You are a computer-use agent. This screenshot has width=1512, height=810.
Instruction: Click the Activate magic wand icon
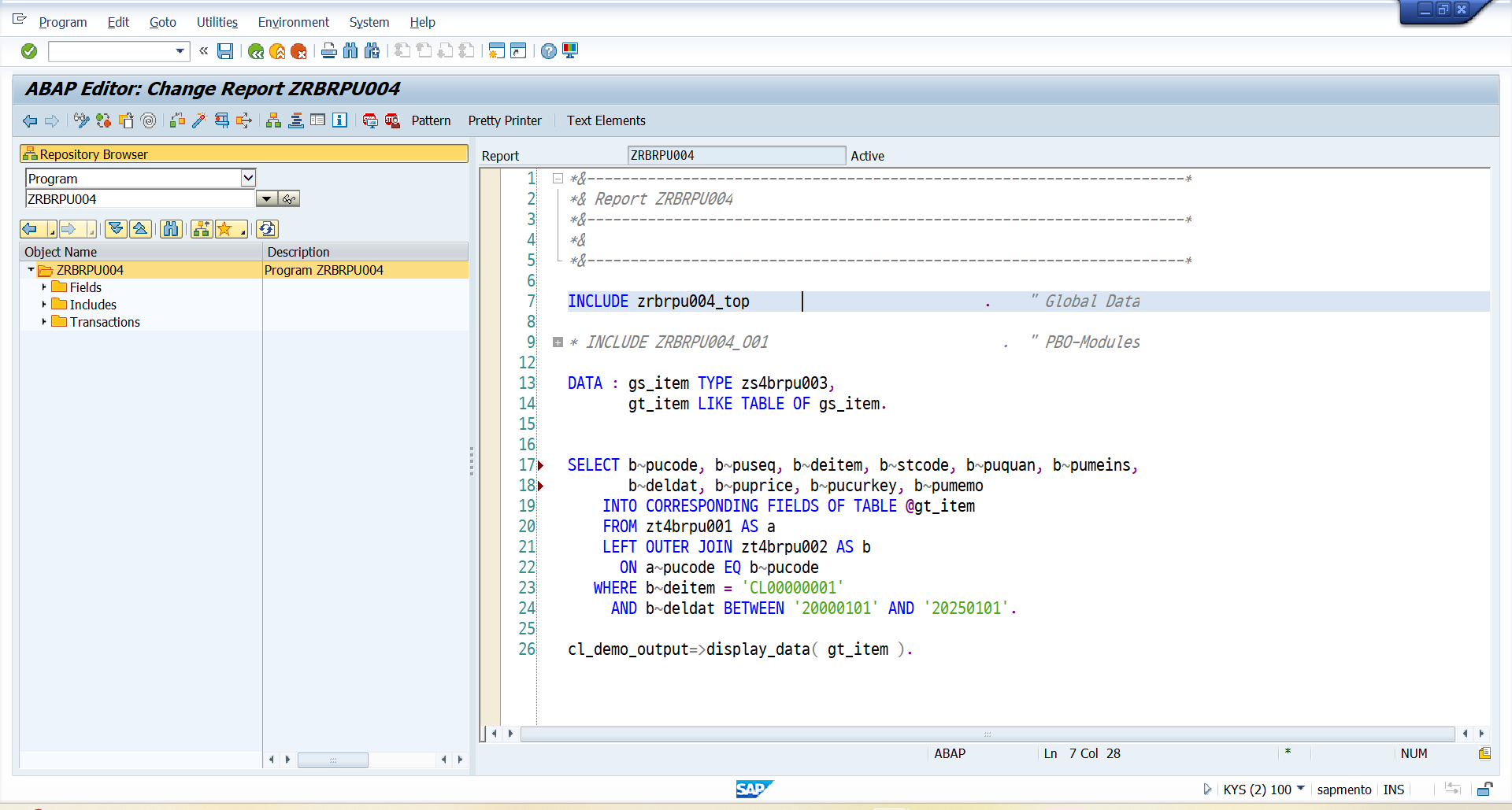point(199,120)
